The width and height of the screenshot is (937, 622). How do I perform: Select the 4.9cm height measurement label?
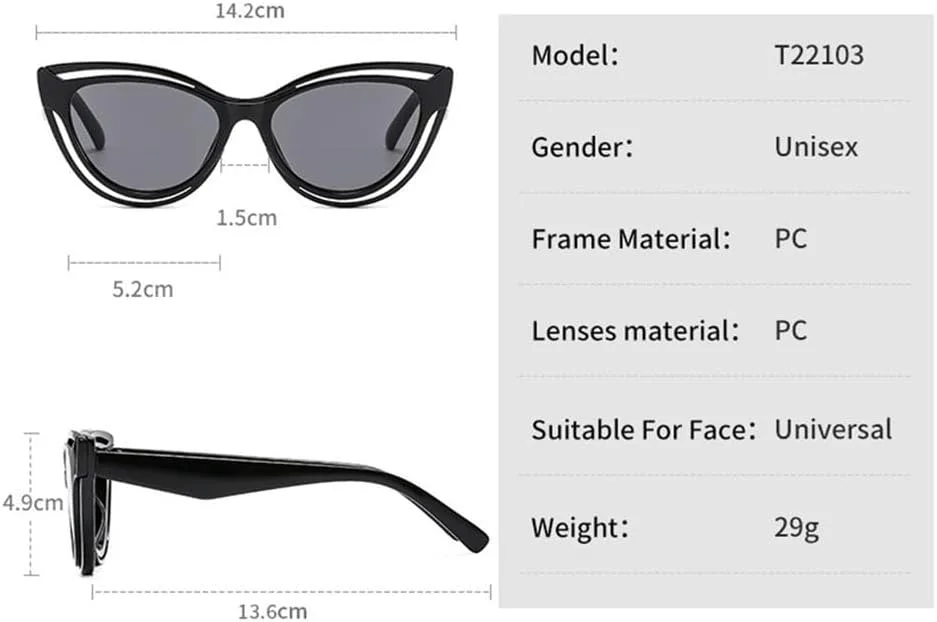click(33, 503)
